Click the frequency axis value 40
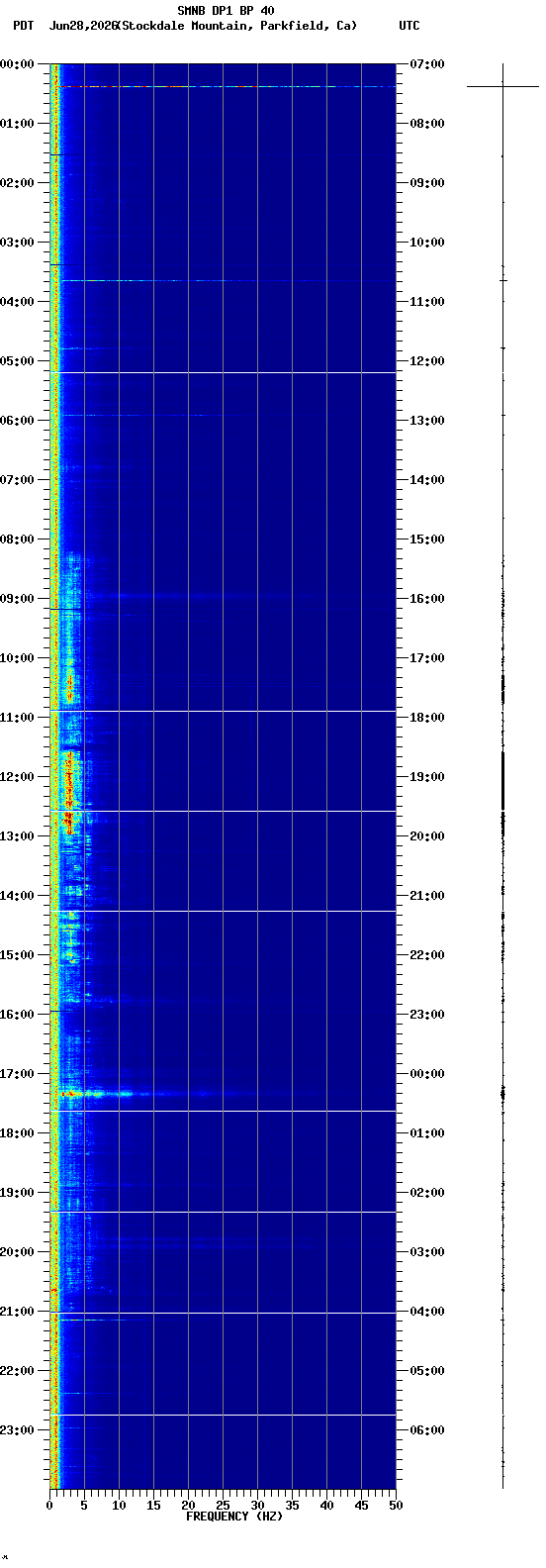This screenshot has height=1568, width=546. [326, 1506]
